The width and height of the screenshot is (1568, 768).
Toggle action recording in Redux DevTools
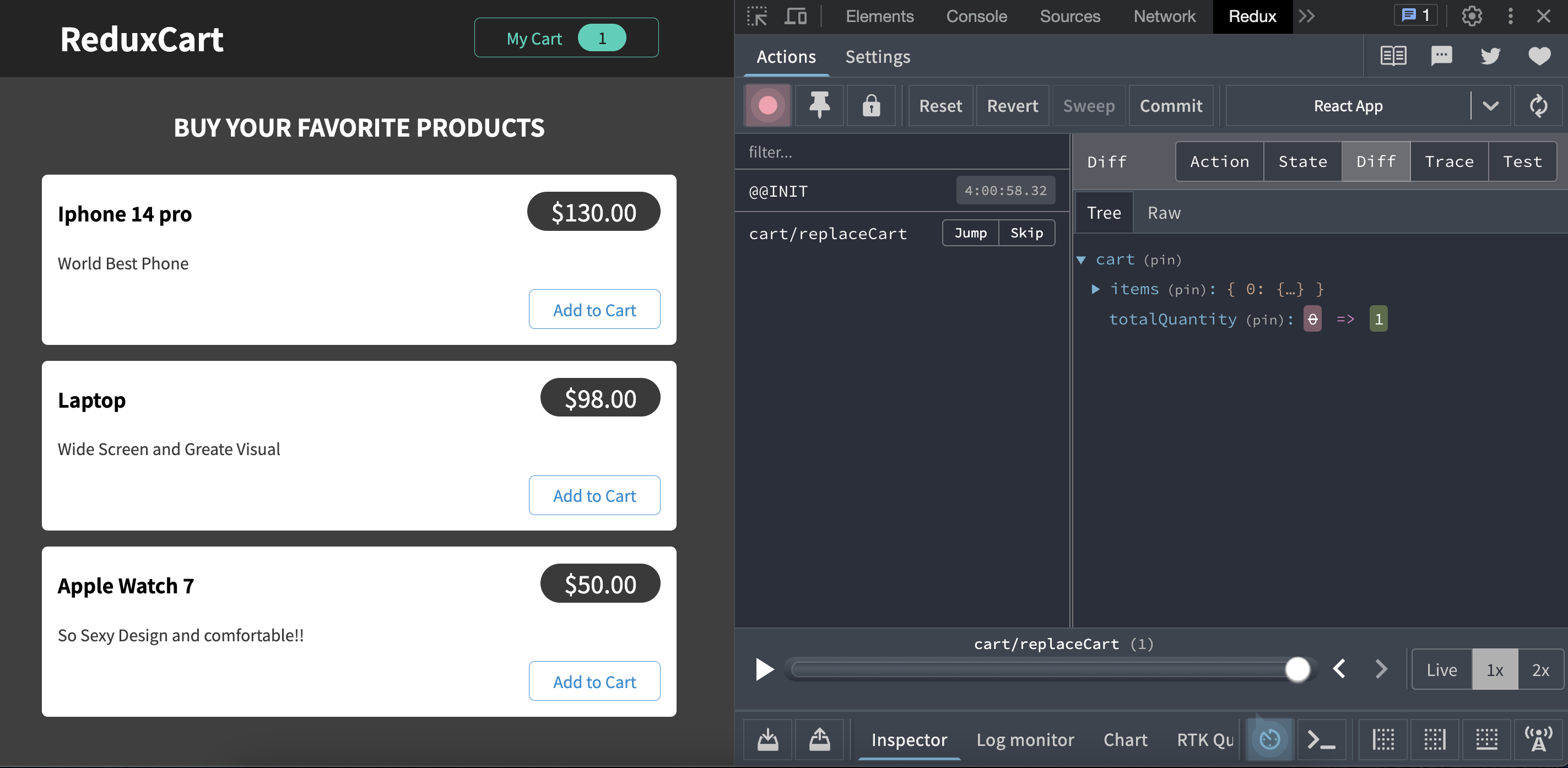tap(767, 105)
